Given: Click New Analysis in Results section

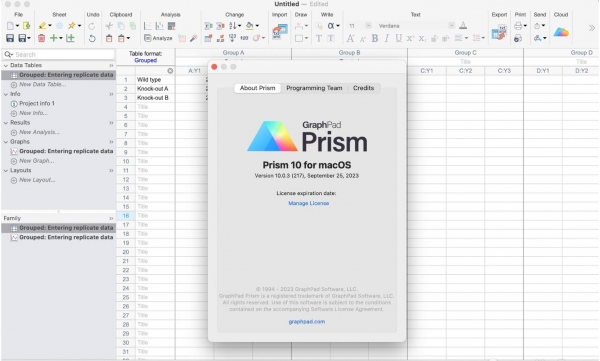Looking at the screenshot, I should tap(39, 132).
